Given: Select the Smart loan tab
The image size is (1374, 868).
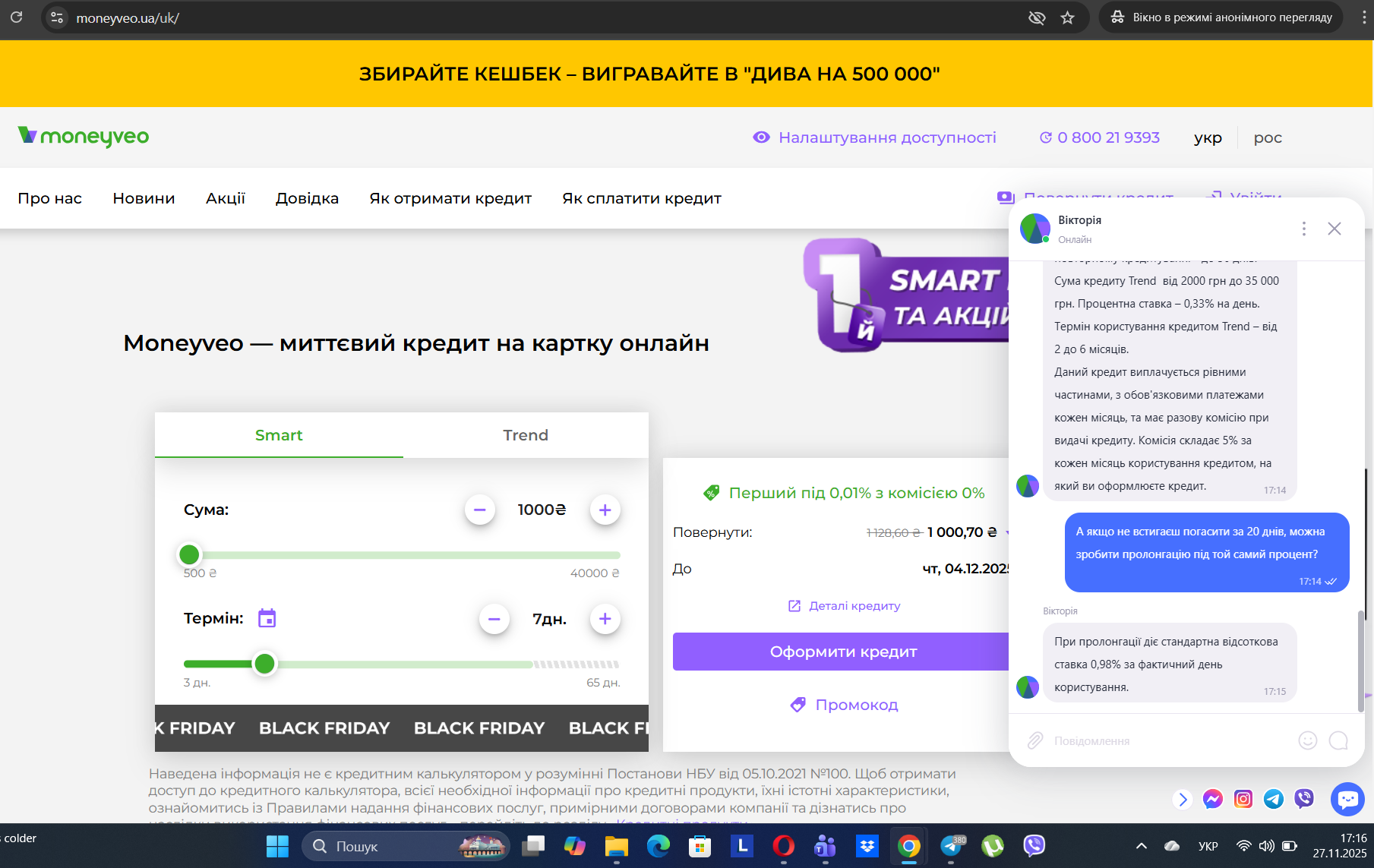Looking at the screenshot, I should (x=279, y=435).
